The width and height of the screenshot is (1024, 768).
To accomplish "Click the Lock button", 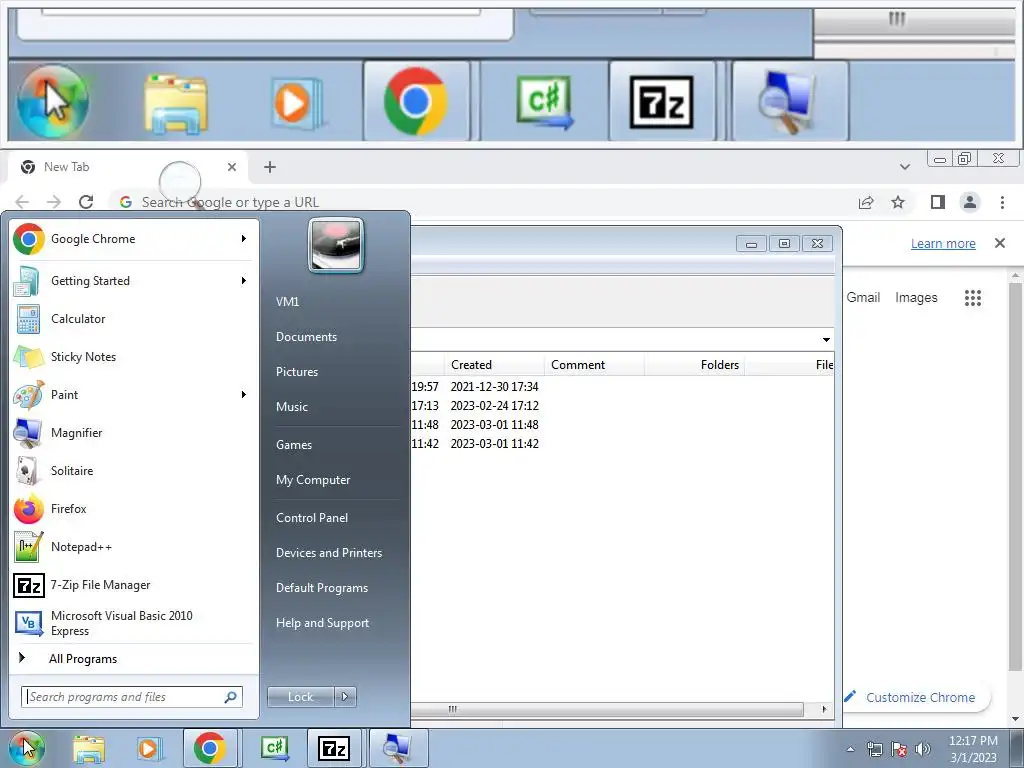I will [x=300, y=697].
